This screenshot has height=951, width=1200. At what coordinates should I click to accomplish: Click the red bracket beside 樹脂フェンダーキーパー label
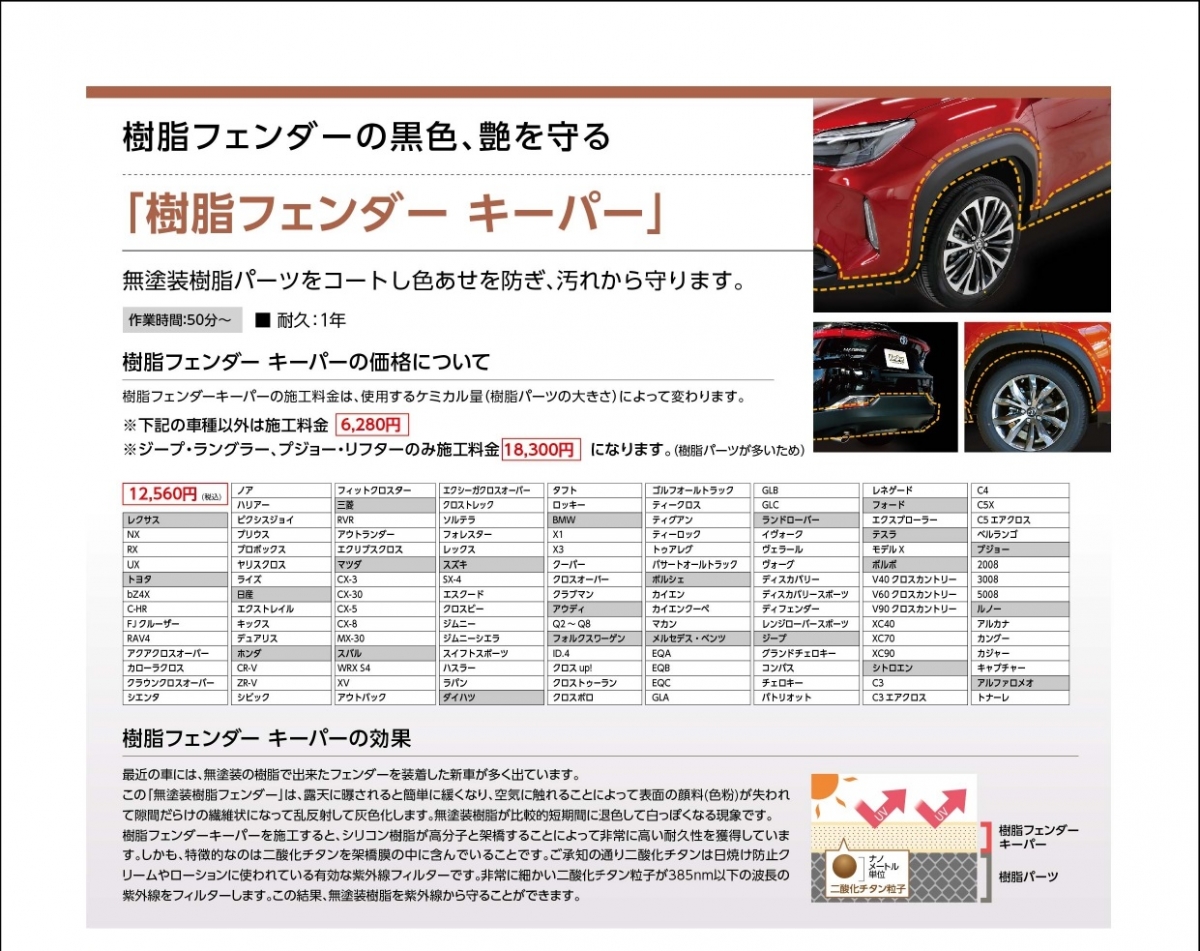[x=988, y=837]
